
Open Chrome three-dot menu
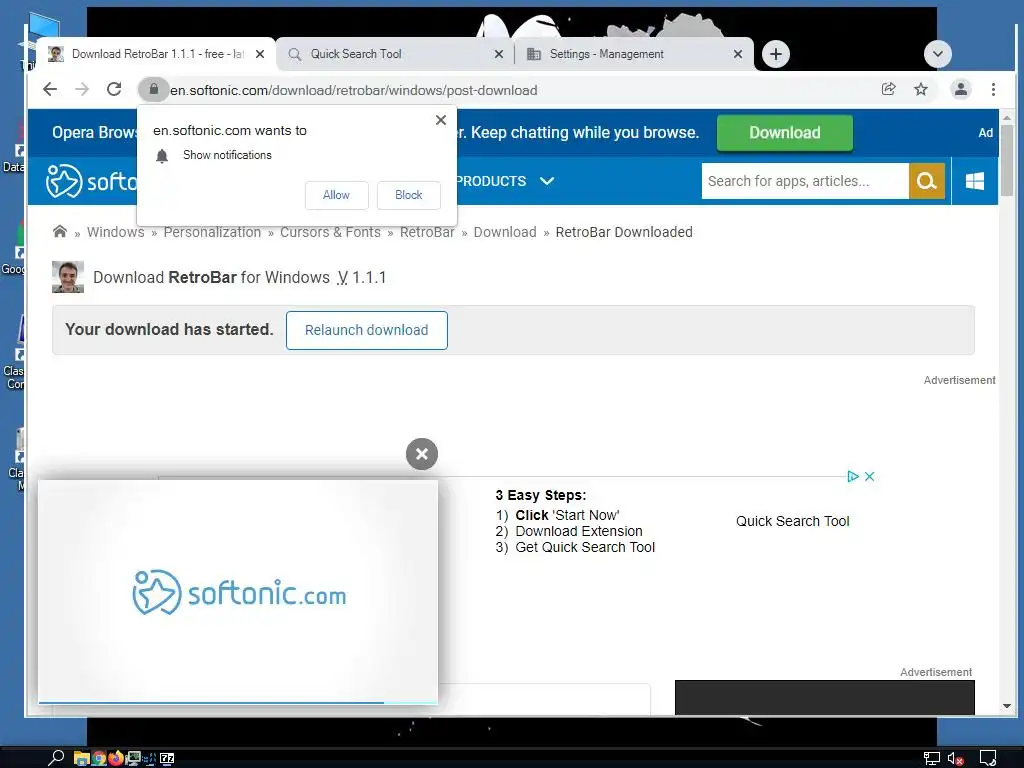click(993, 89)
